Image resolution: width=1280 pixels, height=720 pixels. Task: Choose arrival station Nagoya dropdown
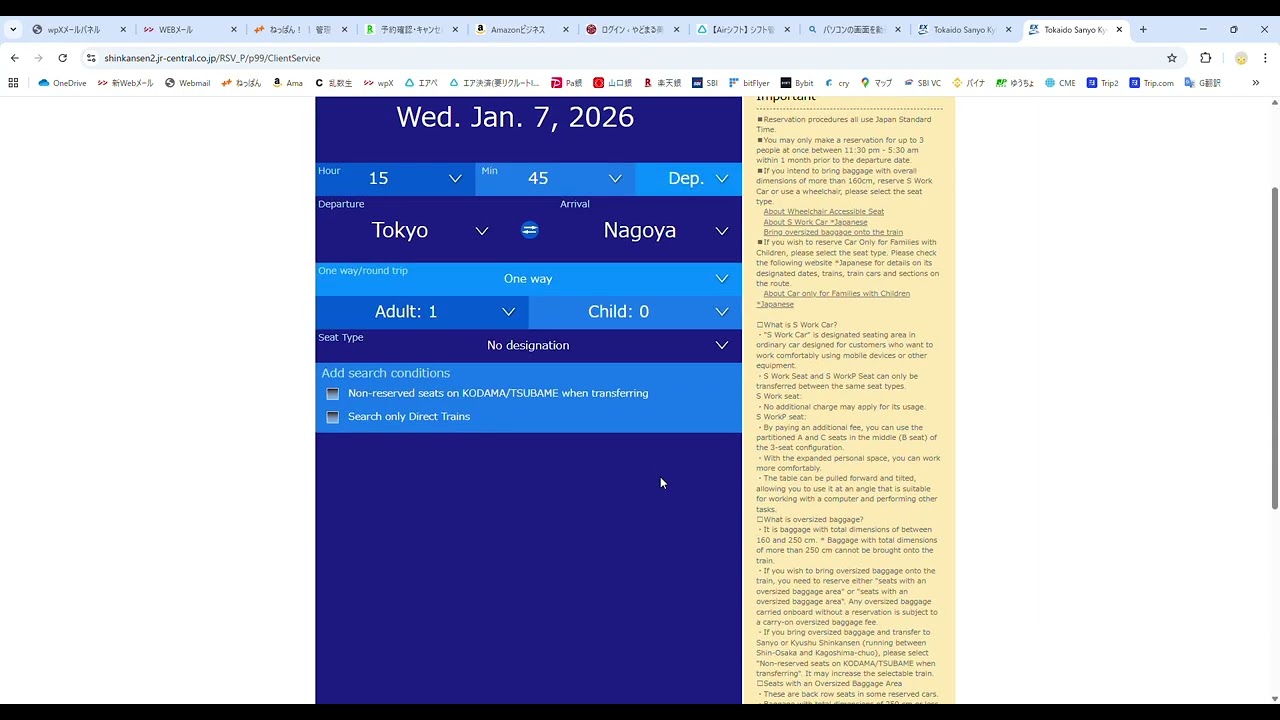(650, 230)
